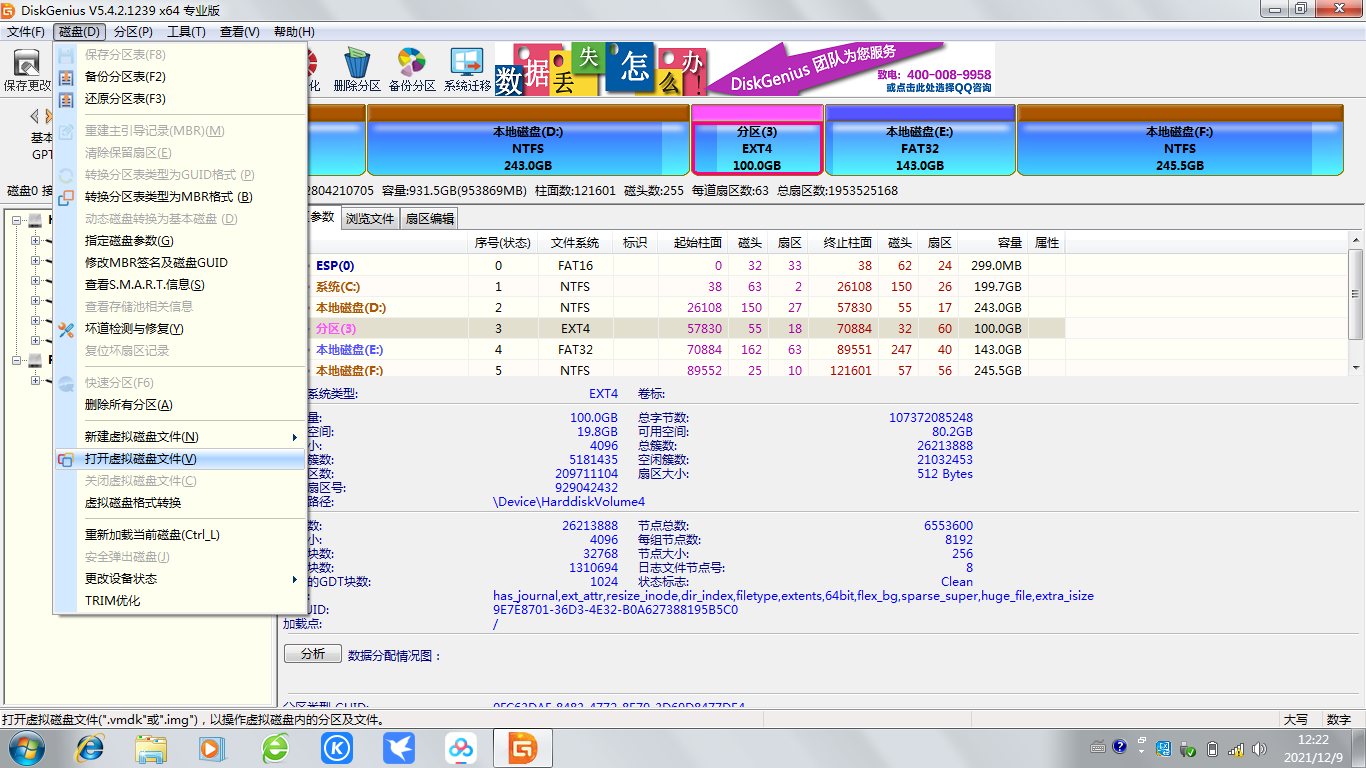
Task: Open the 工具(T) menu
Action: tap(186, 32)
